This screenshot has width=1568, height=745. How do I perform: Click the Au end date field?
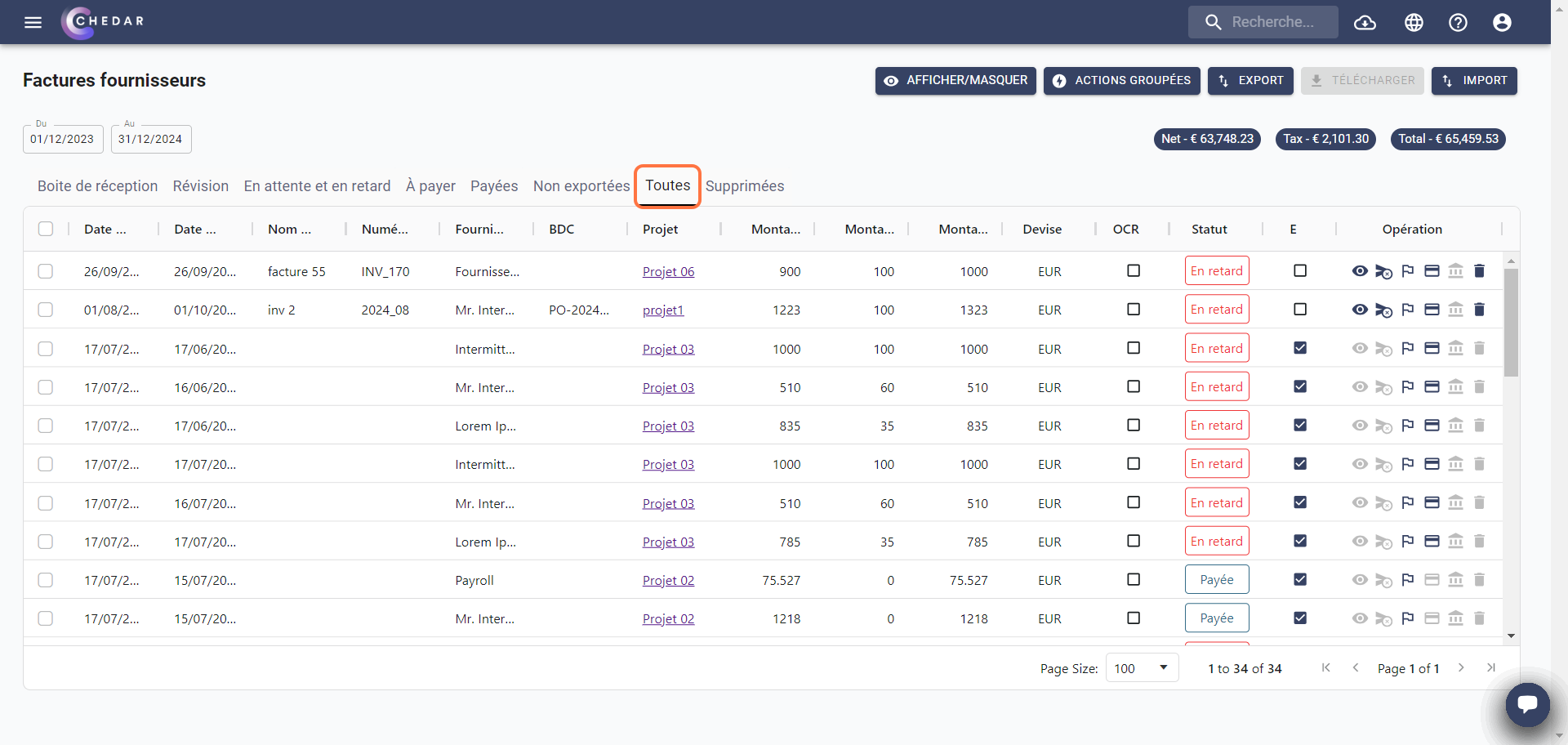pyautogui.click(x=151, y=139)
